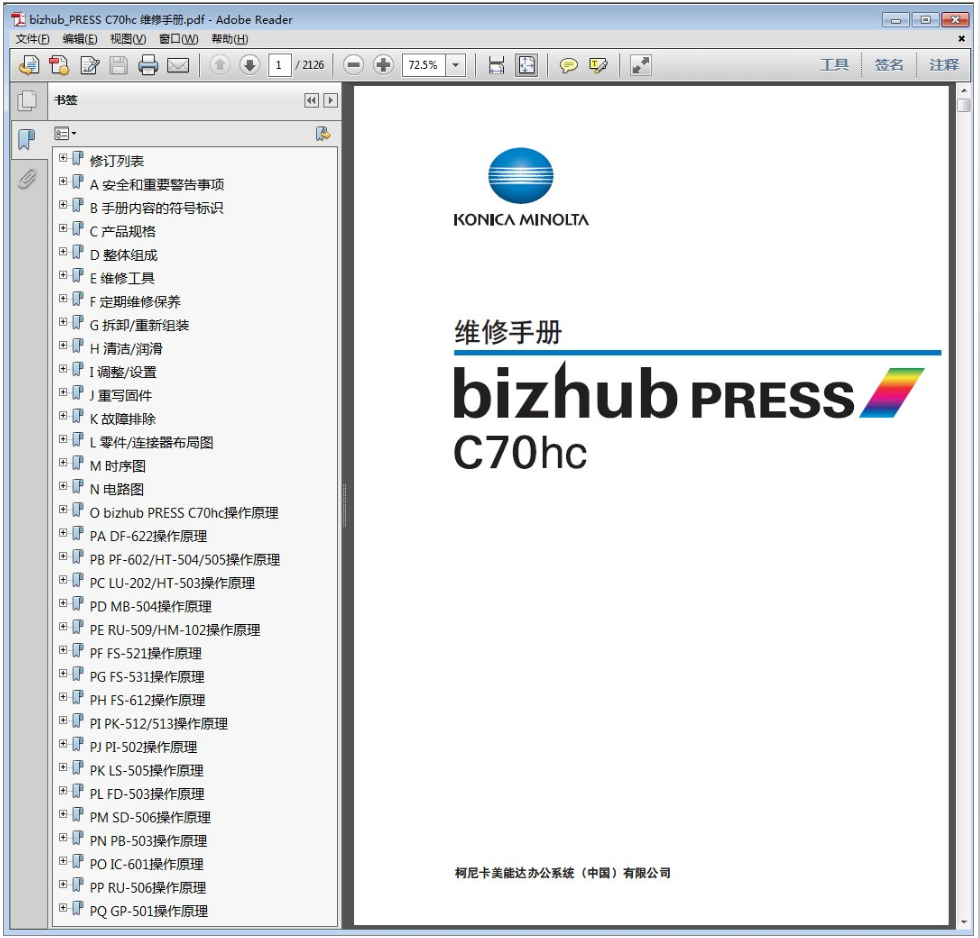Image resolution: width=980 pixels, height=938 pixels.
Task: Click the Save floppy disk icon
Action: (x=119, y=65)
